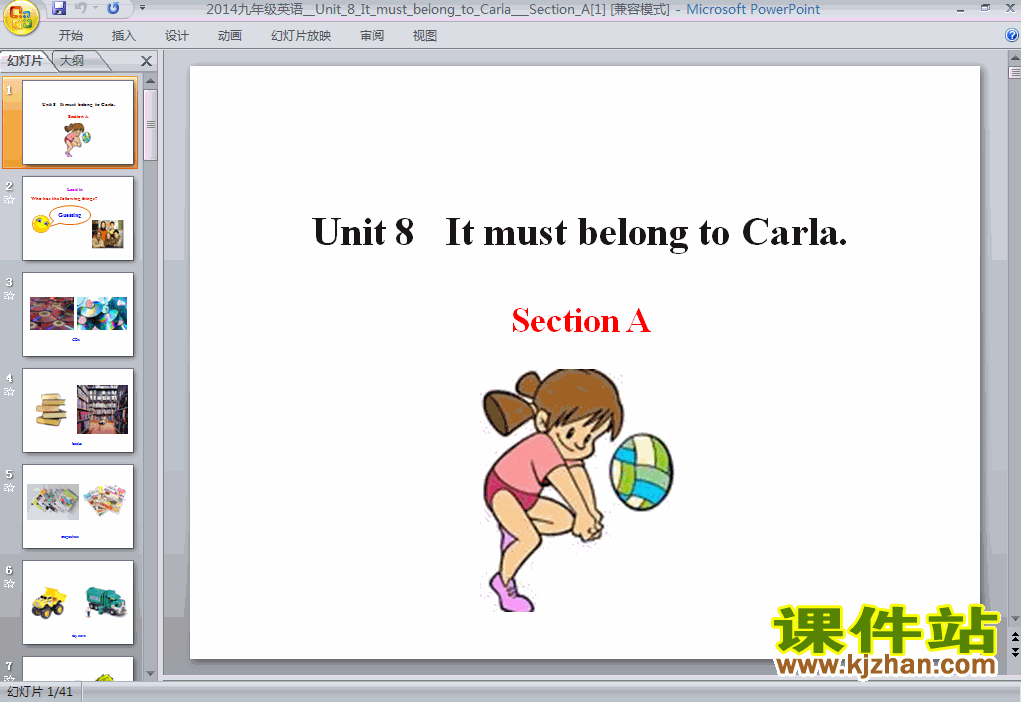Click animation star icon beside slide 4

click(9, 392)
